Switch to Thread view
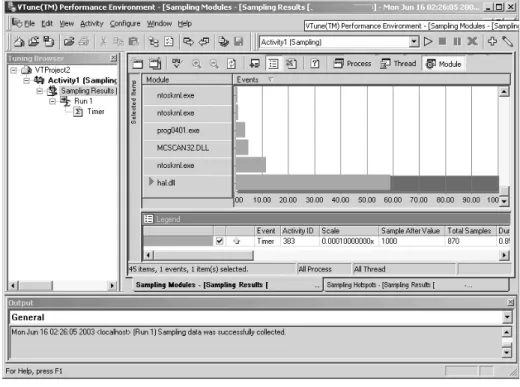The width and height of the screenshot is (520, 387). [x=398, y=63]
